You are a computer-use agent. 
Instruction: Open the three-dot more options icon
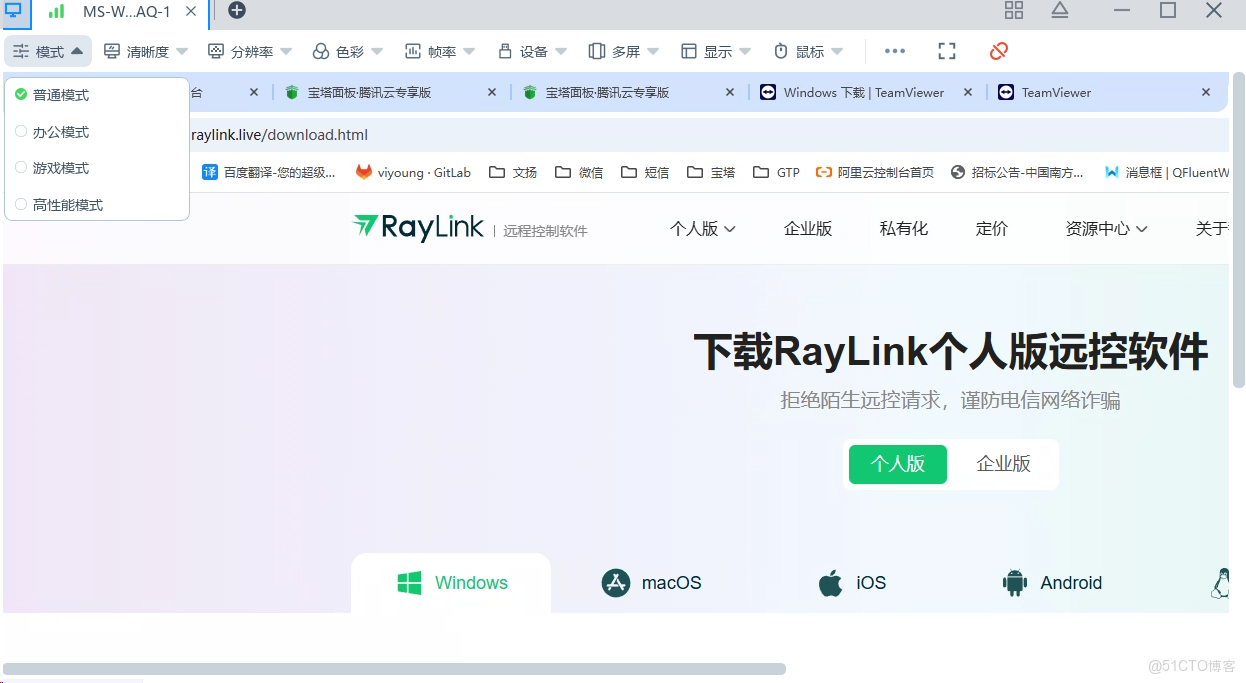point(895,51)
